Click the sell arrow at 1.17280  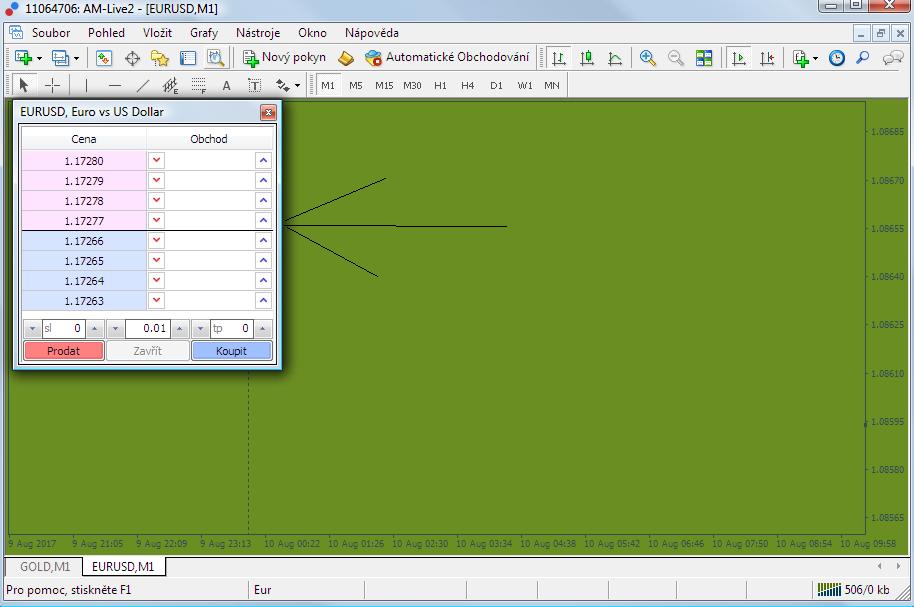tap(156, 160)
